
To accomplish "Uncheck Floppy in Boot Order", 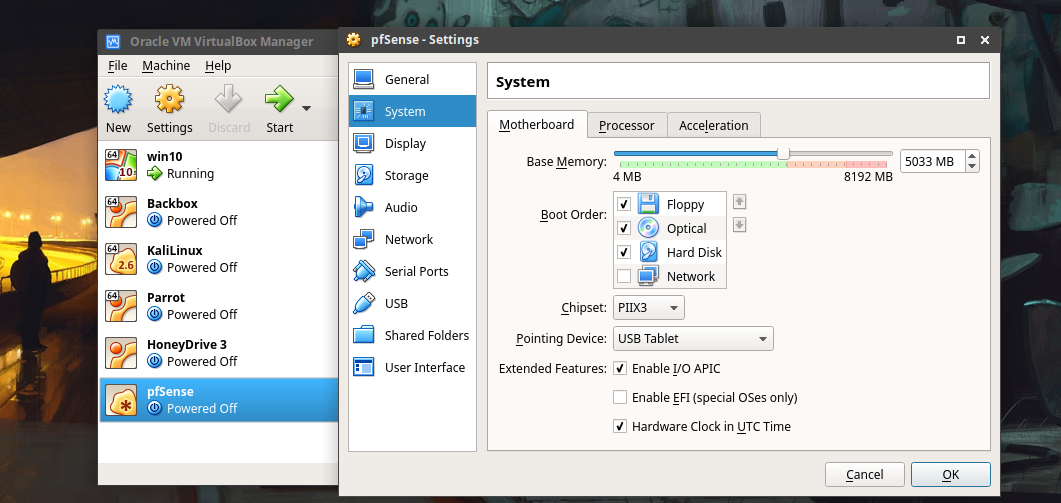I will click(x=624, y=204).
